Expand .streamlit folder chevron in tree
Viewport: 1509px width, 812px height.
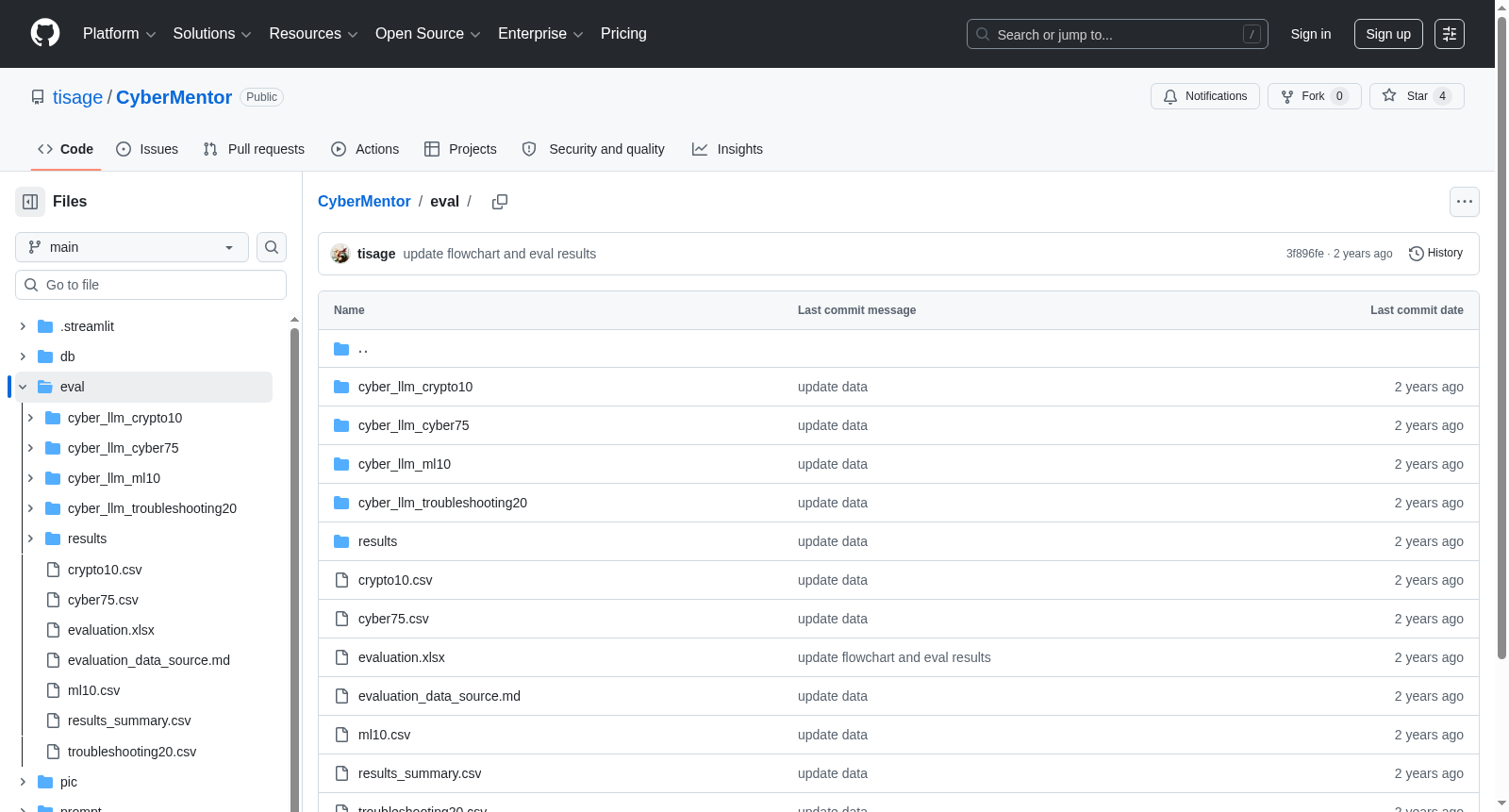pos(23,326)
